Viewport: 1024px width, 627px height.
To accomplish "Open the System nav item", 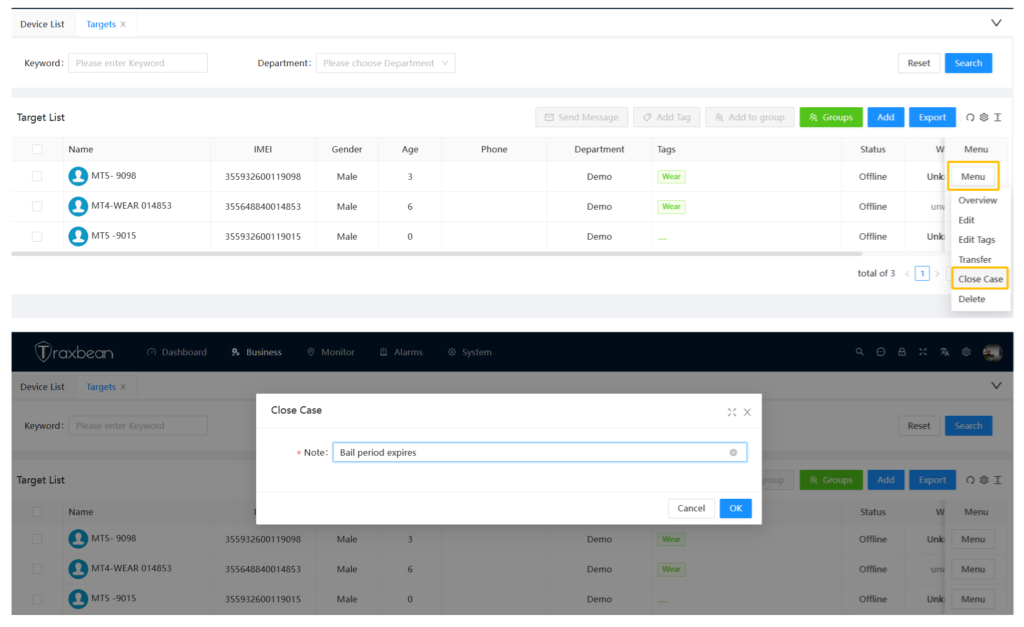I will click(470, 352).
